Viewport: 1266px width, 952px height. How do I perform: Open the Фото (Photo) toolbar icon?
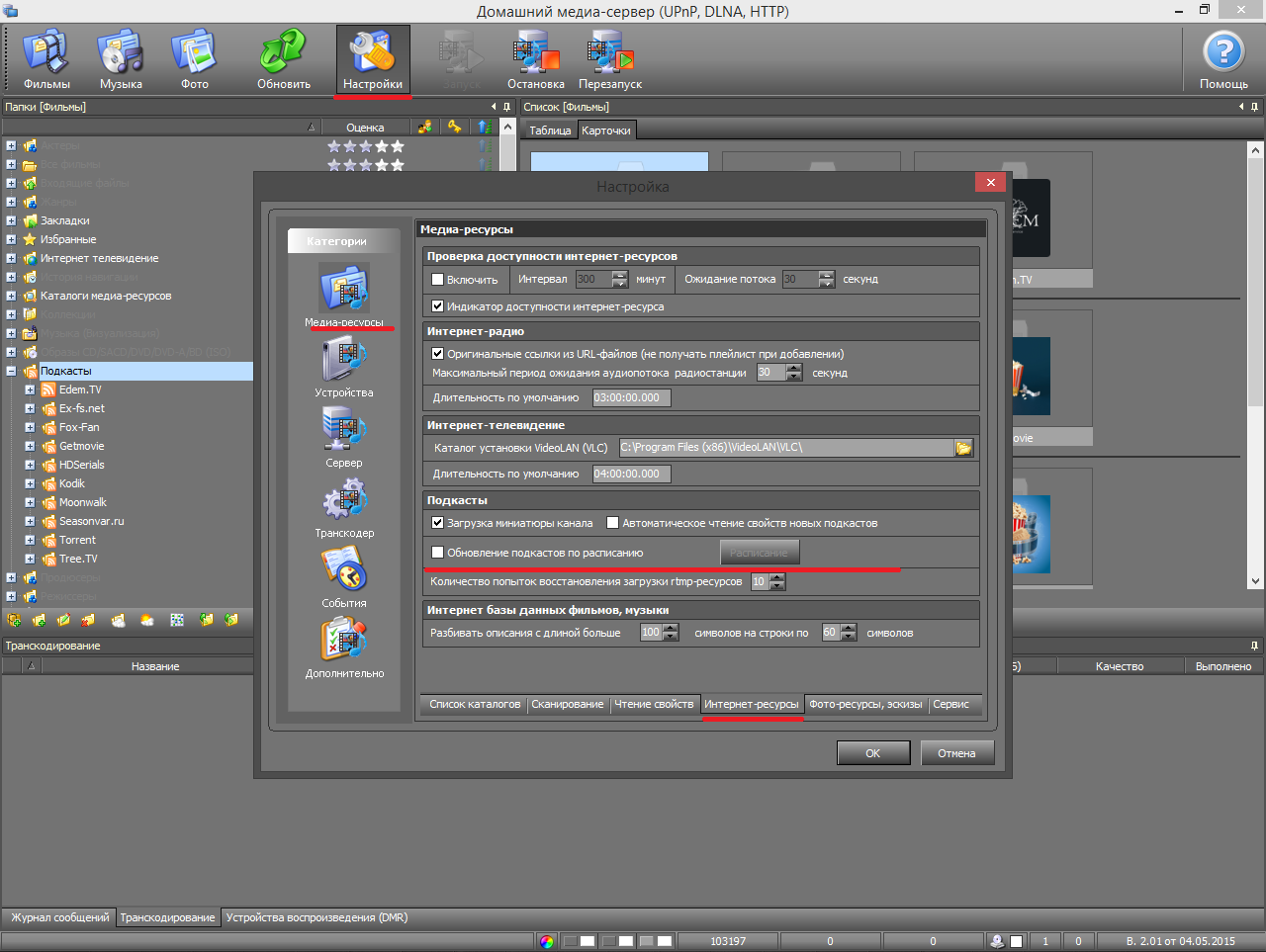click(194, 59)
